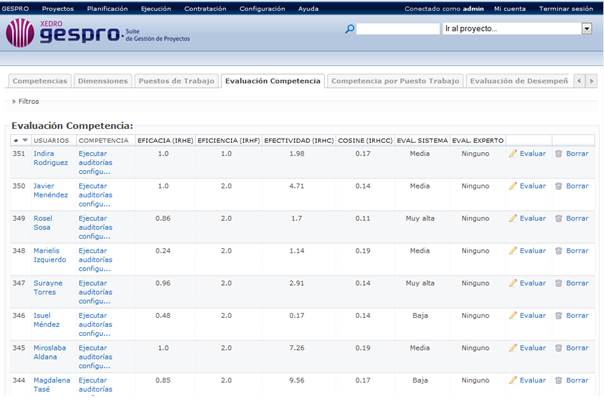Click the search magnifier icon
Screen dimensions: 604x403
tap(350, 29)
